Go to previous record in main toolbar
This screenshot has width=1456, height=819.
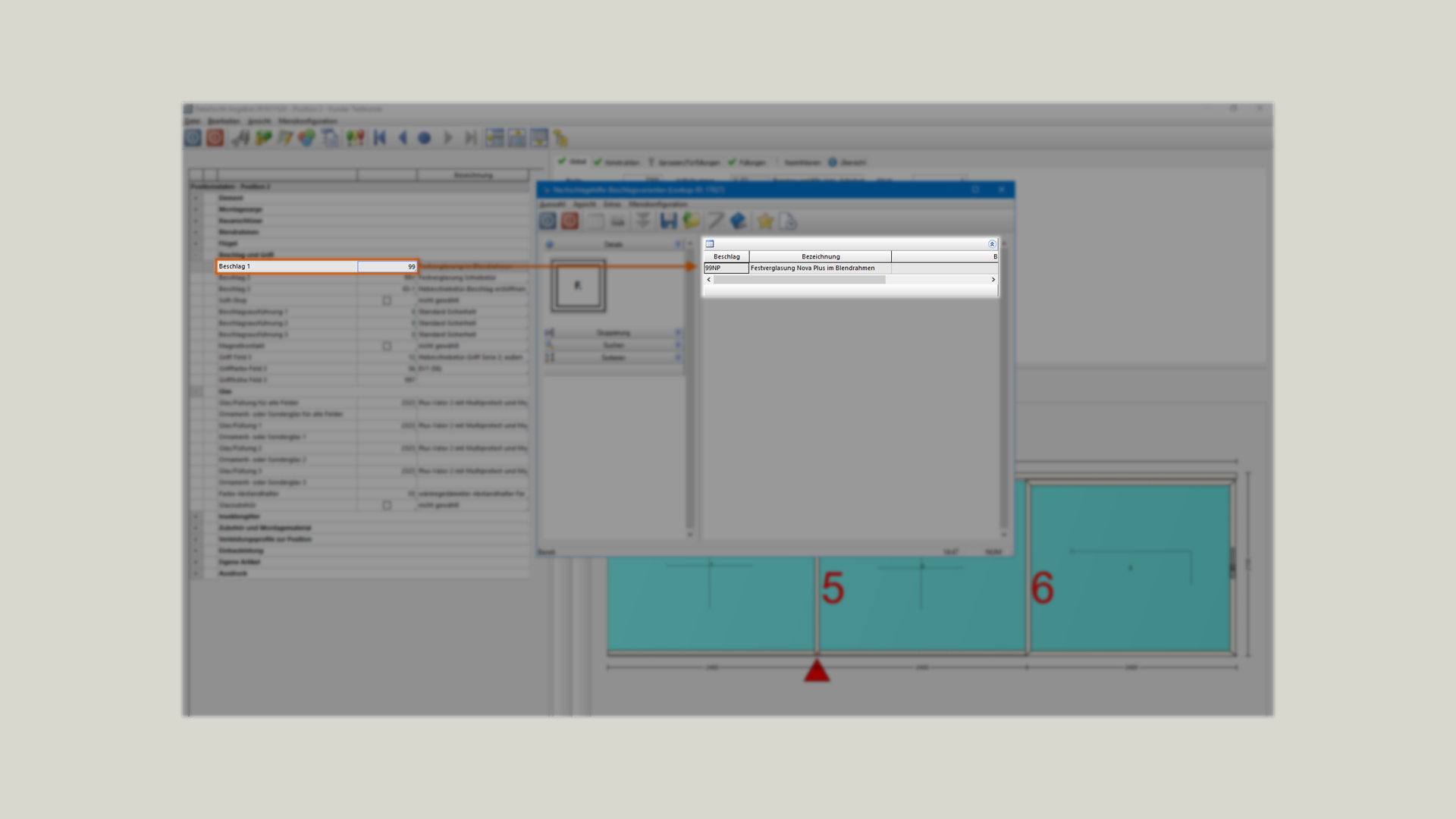click(x=403, y=138)
